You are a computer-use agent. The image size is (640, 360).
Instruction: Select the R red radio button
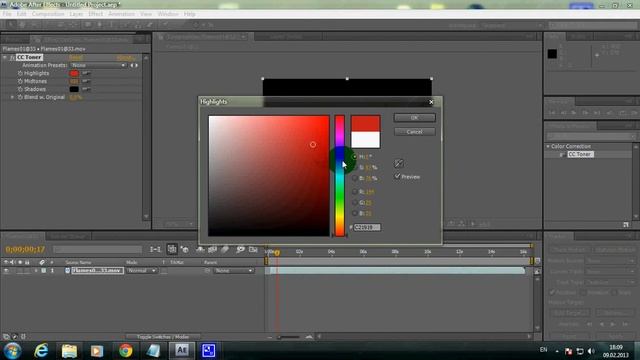[354, 191]
